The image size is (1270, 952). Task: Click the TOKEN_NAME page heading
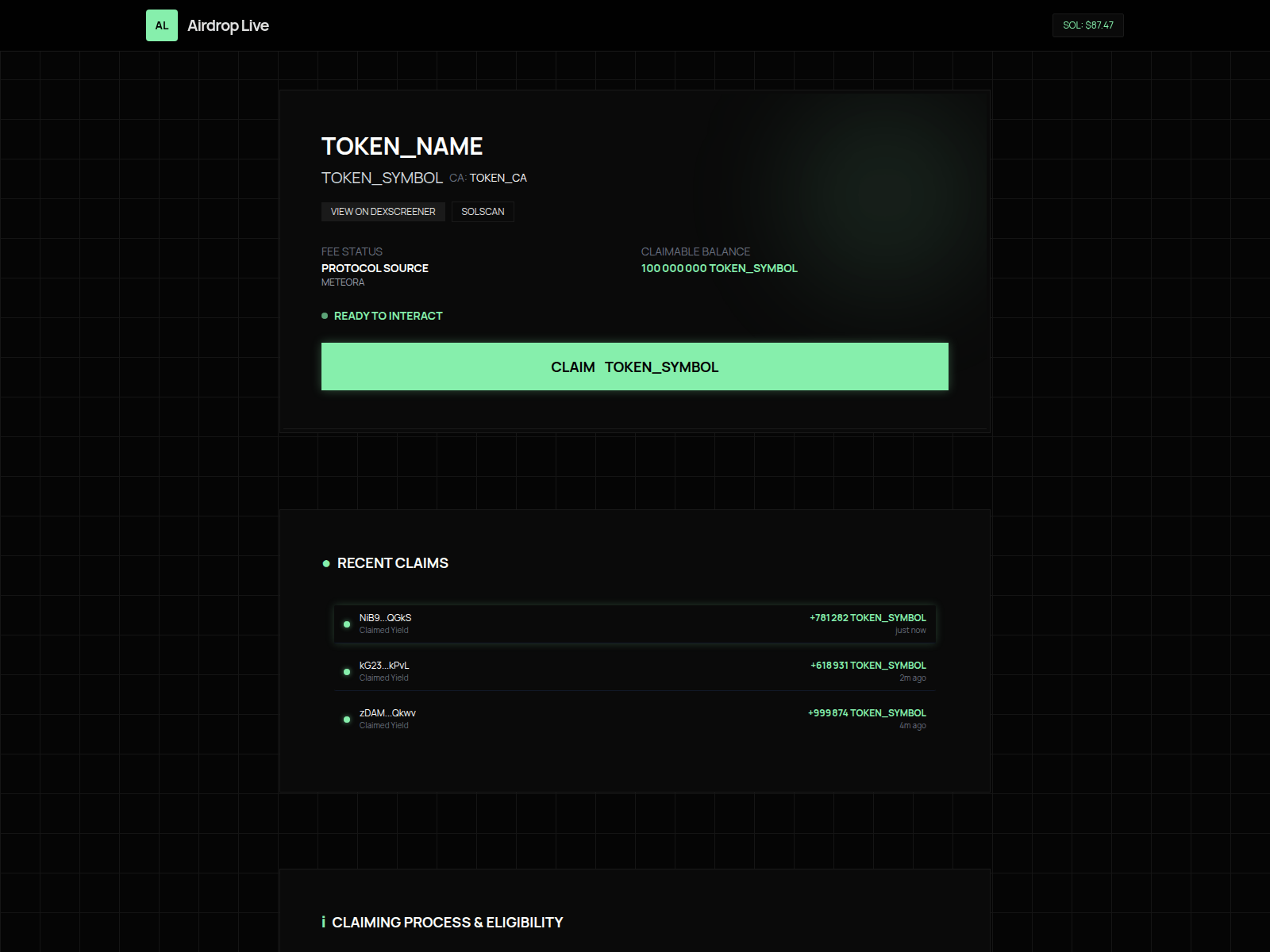coord(402,146)
